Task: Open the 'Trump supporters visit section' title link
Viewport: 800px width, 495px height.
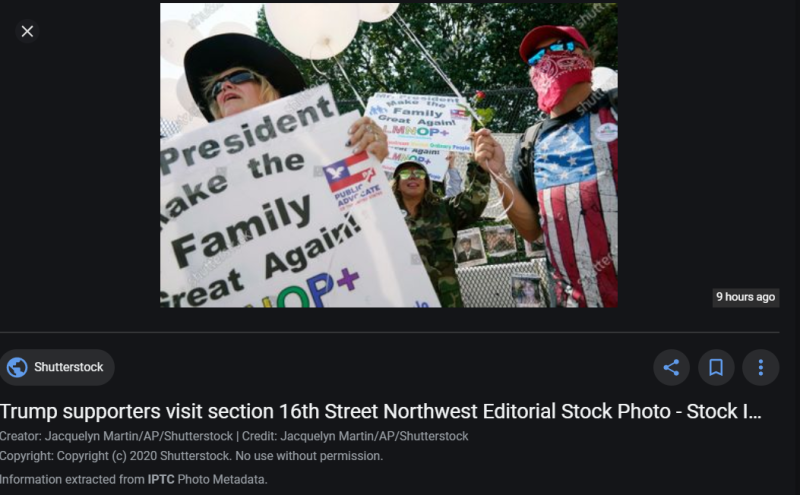Action: pos(381,411)
